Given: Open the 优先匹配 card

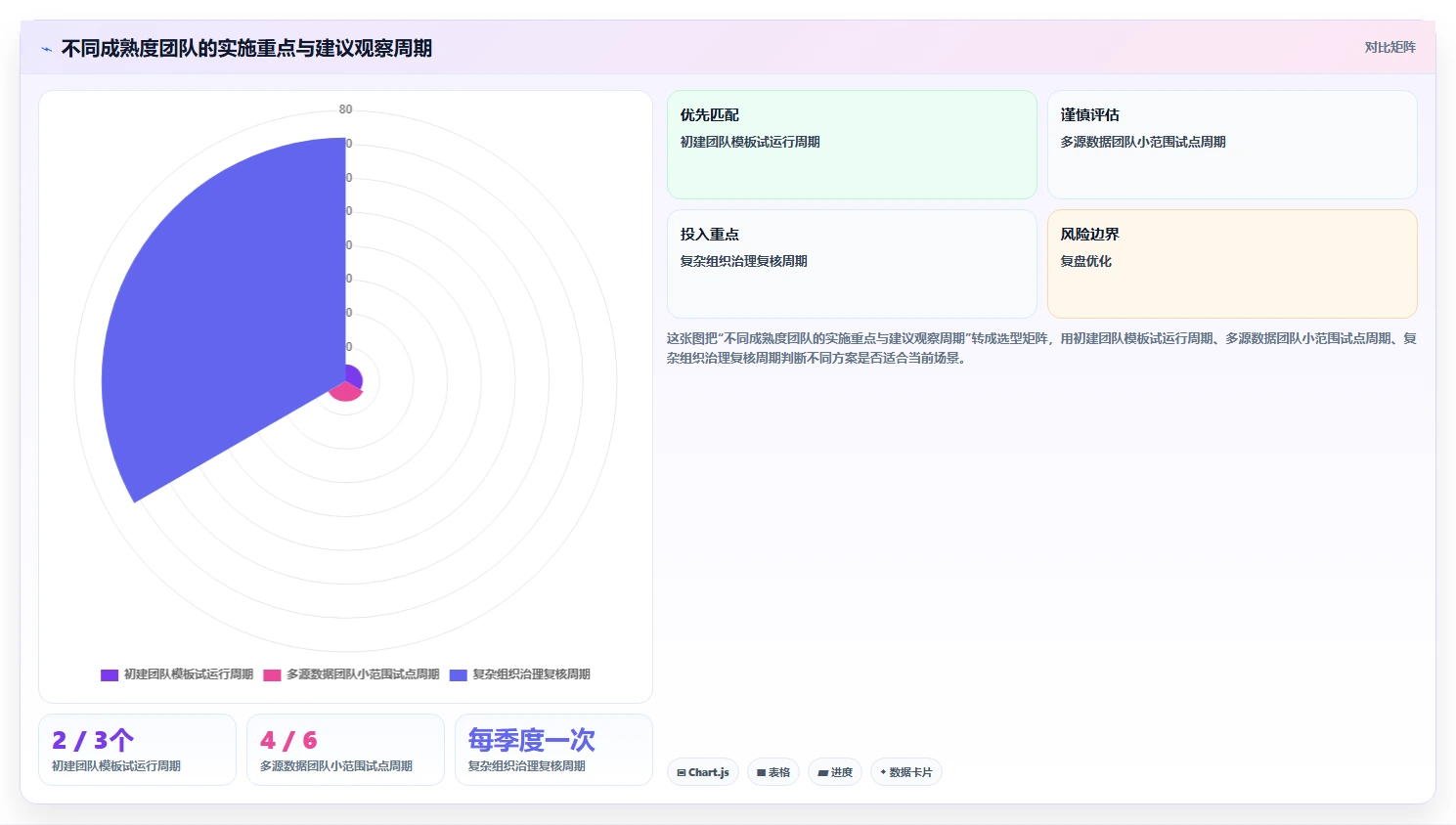Looking at the screenshot, I should pyautogui.click(x=852, y=145).
